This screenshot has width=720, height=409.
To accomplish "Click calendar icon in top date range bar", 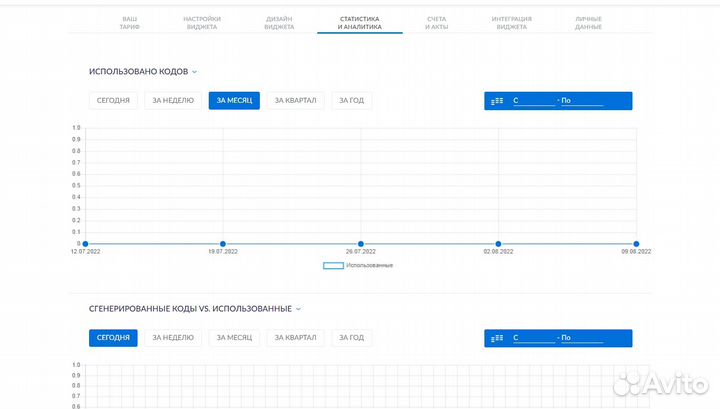I will click(497, 101).
